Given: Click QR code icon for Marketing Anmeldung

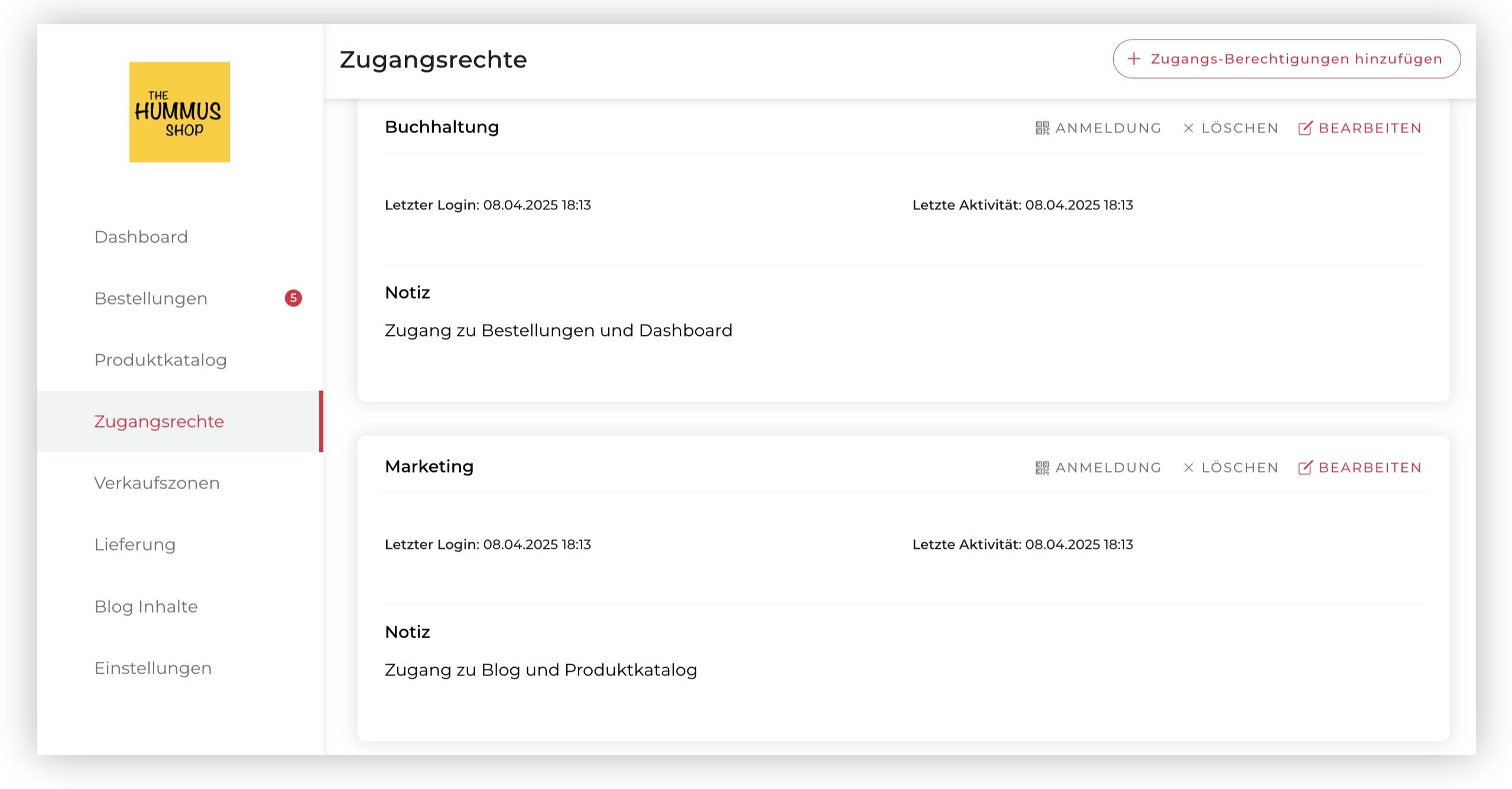Looking at the screenshot, I should (x=1042, y=468).
